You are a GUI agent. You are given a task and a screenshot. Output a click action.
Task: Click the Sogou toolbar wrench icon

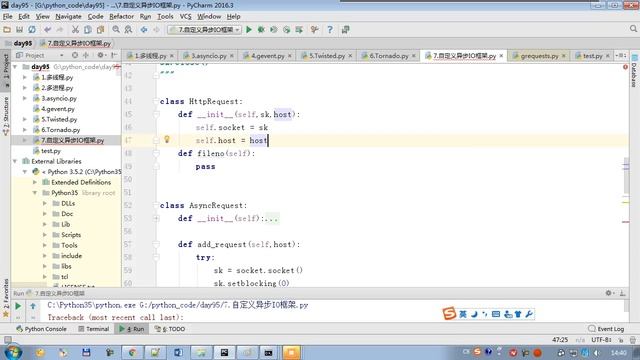(x=529, y=314)
